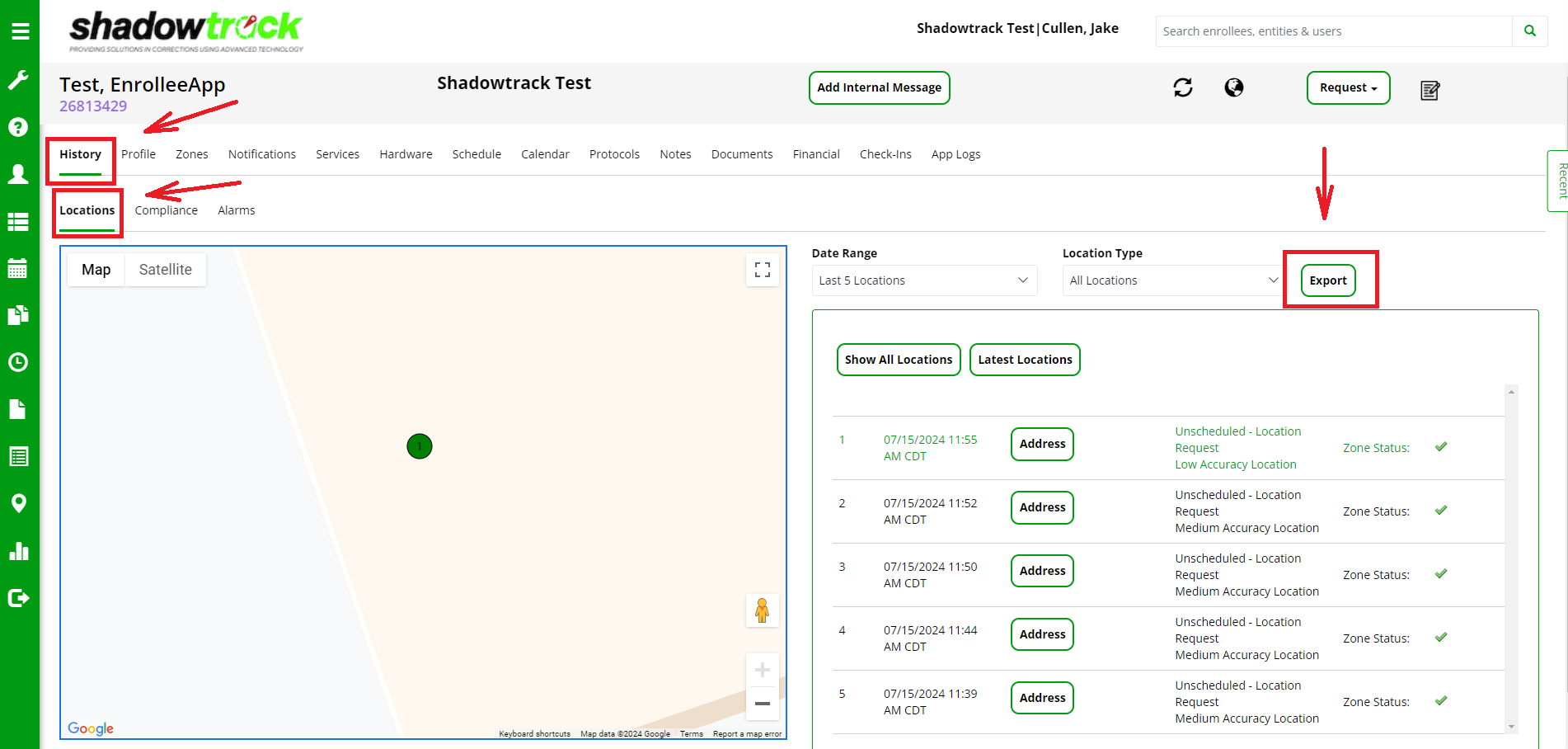Click zone status checkmark for row 5
This screenshot has height=749, width=1568.
tap(1441, 701)
